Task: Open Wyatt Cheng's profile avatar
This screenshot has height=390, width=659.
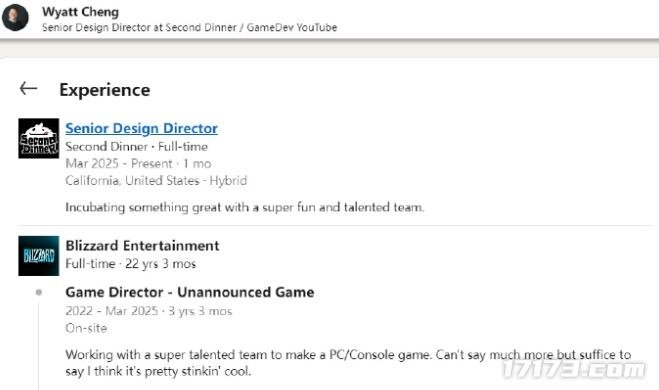Action: click(x=15, y=18)
